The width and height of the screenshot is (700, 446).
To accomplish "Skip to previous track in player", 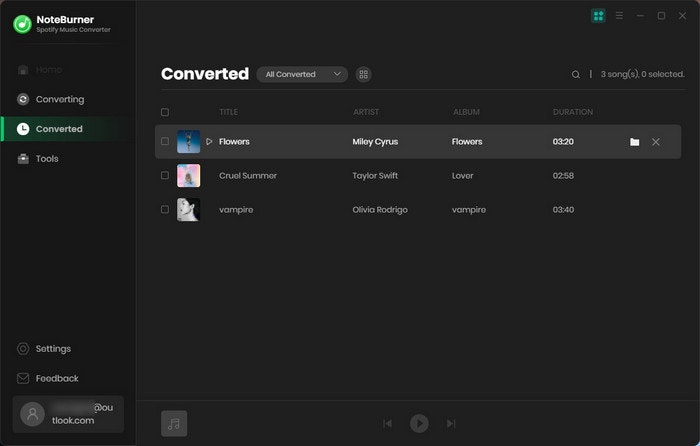I will (x=387, y=423).
